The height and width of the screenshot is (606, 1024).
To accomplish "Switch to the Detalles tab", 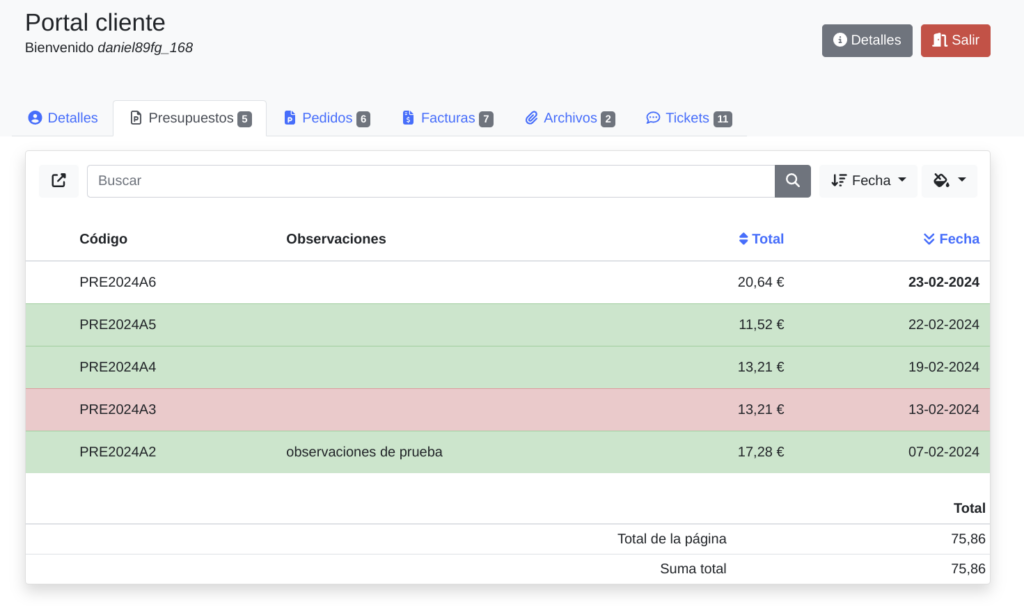I will coord(63,118).
